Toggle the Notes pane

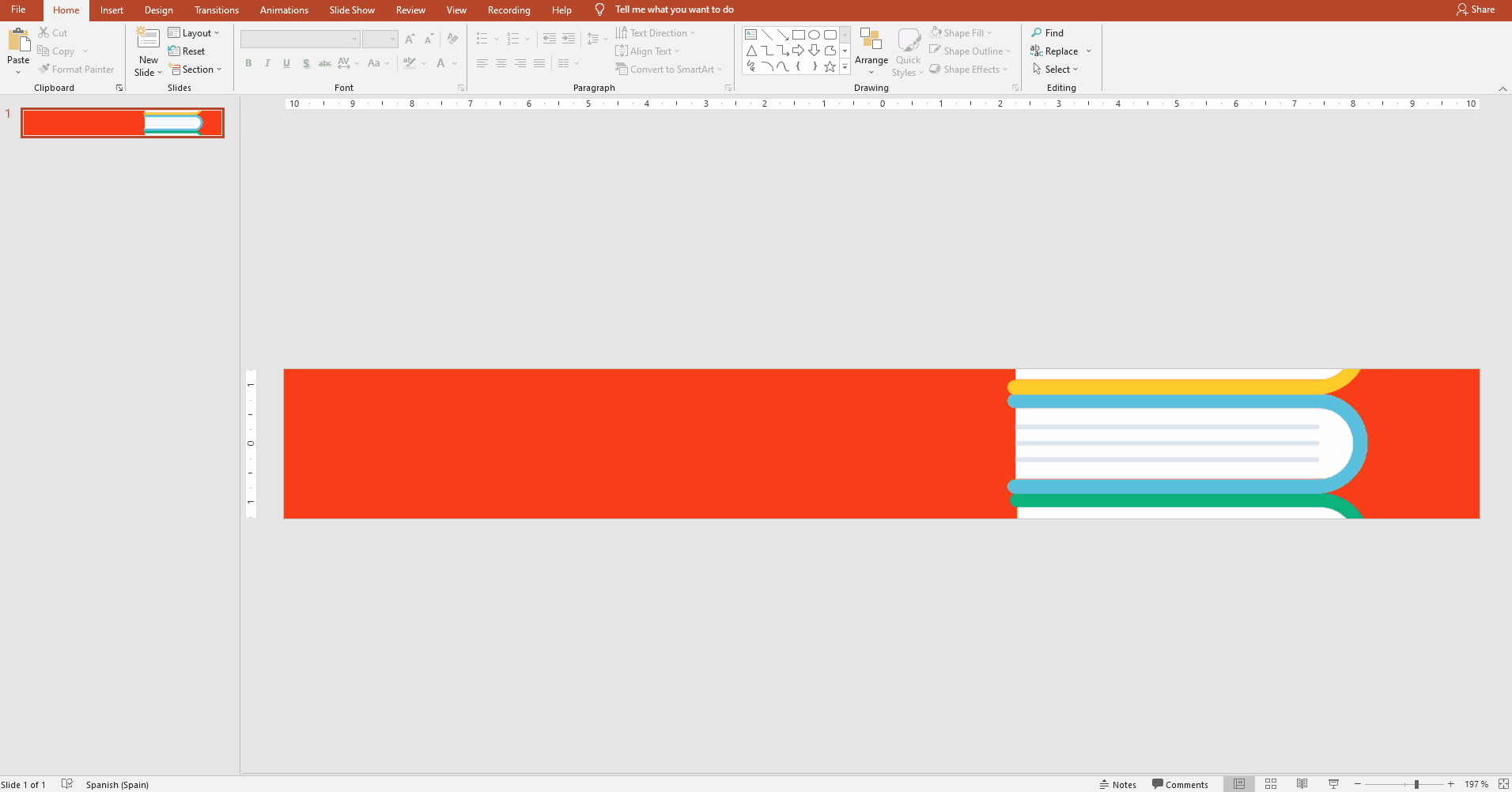pyautogui.click(x=1117, y=784)
